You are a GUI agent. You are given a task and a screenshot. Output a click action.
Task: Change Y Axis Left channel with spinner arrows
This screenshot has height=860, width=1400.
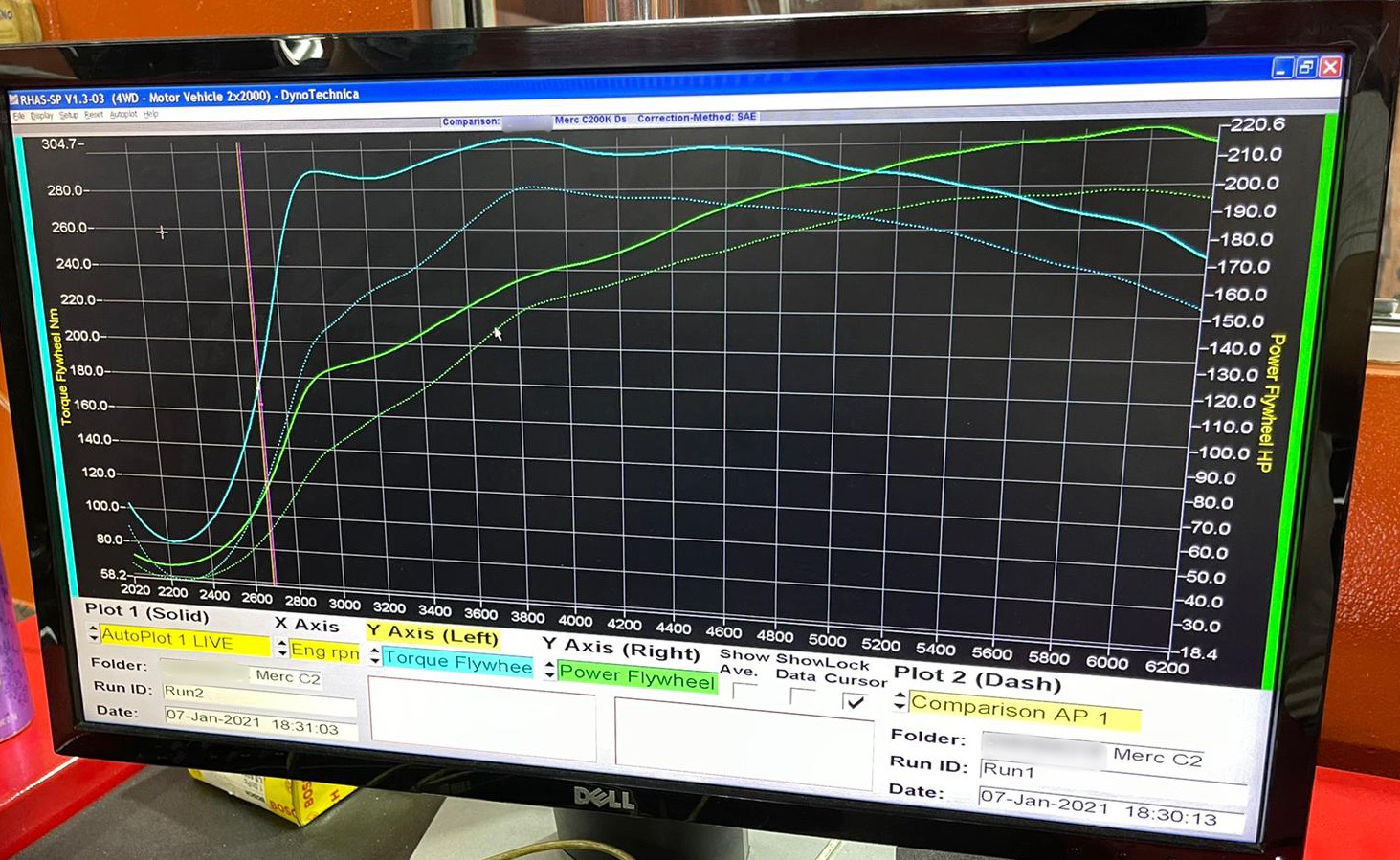(x=375, y=655)
